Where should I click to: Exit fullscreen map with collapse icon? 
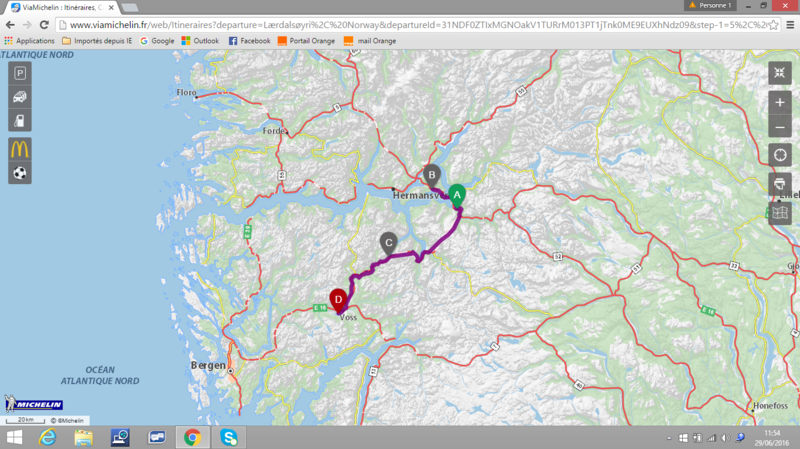pyautogui.click(x=780, y=73)
